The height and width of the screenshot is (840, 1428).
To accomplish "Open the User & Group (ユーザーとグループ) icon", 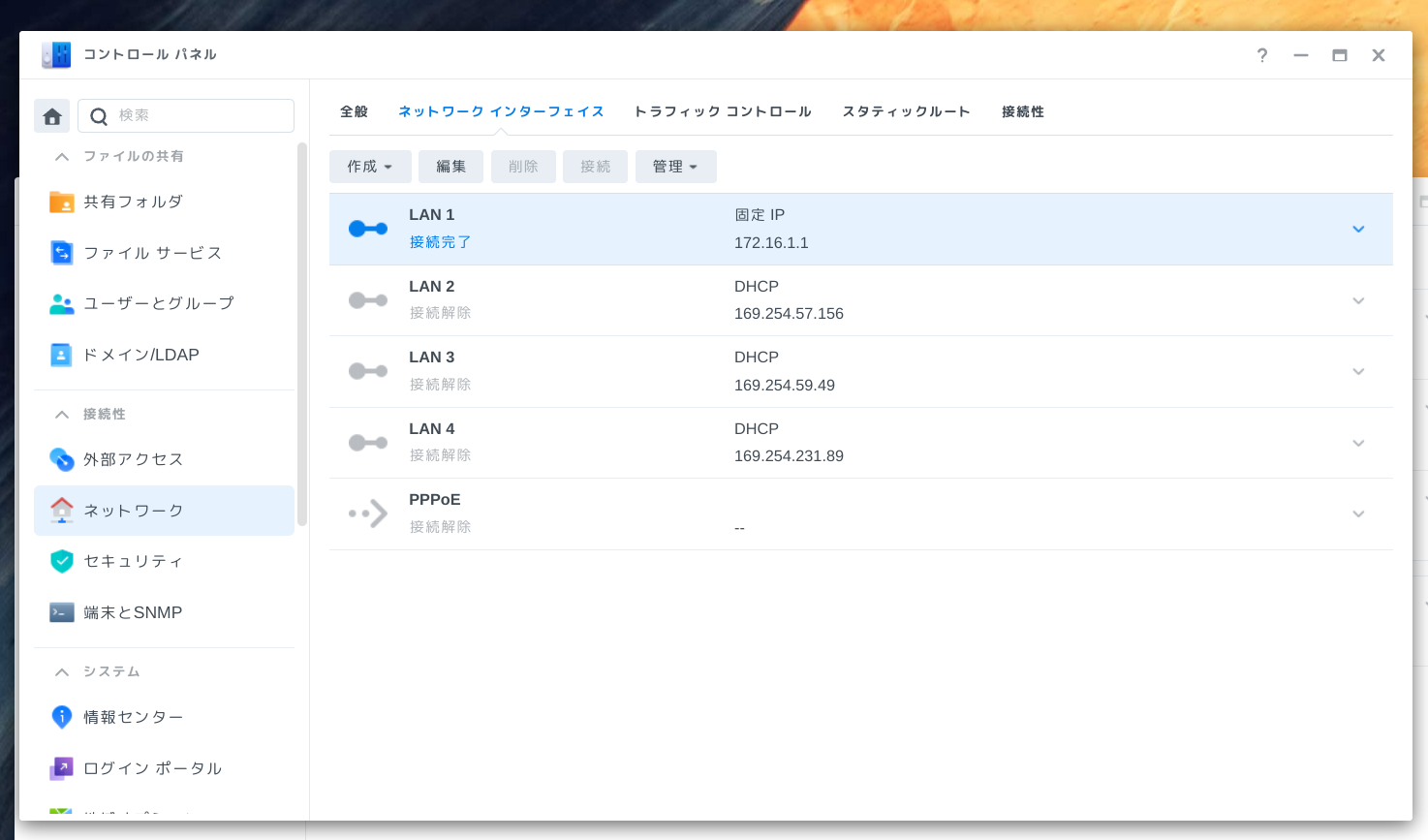I will point(62,303).
